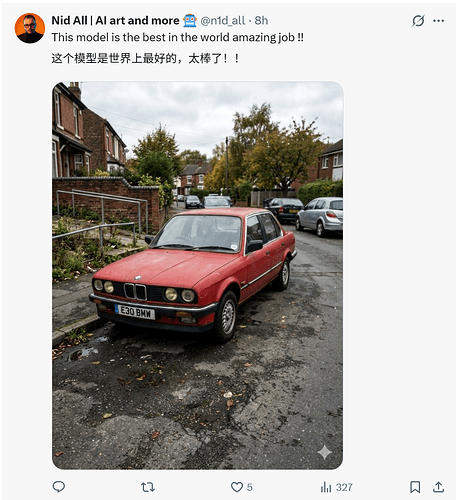The height and width of the screenshot is (500, 456).
Task: Click the English tweet text line
Action: [x=177, y=37]
